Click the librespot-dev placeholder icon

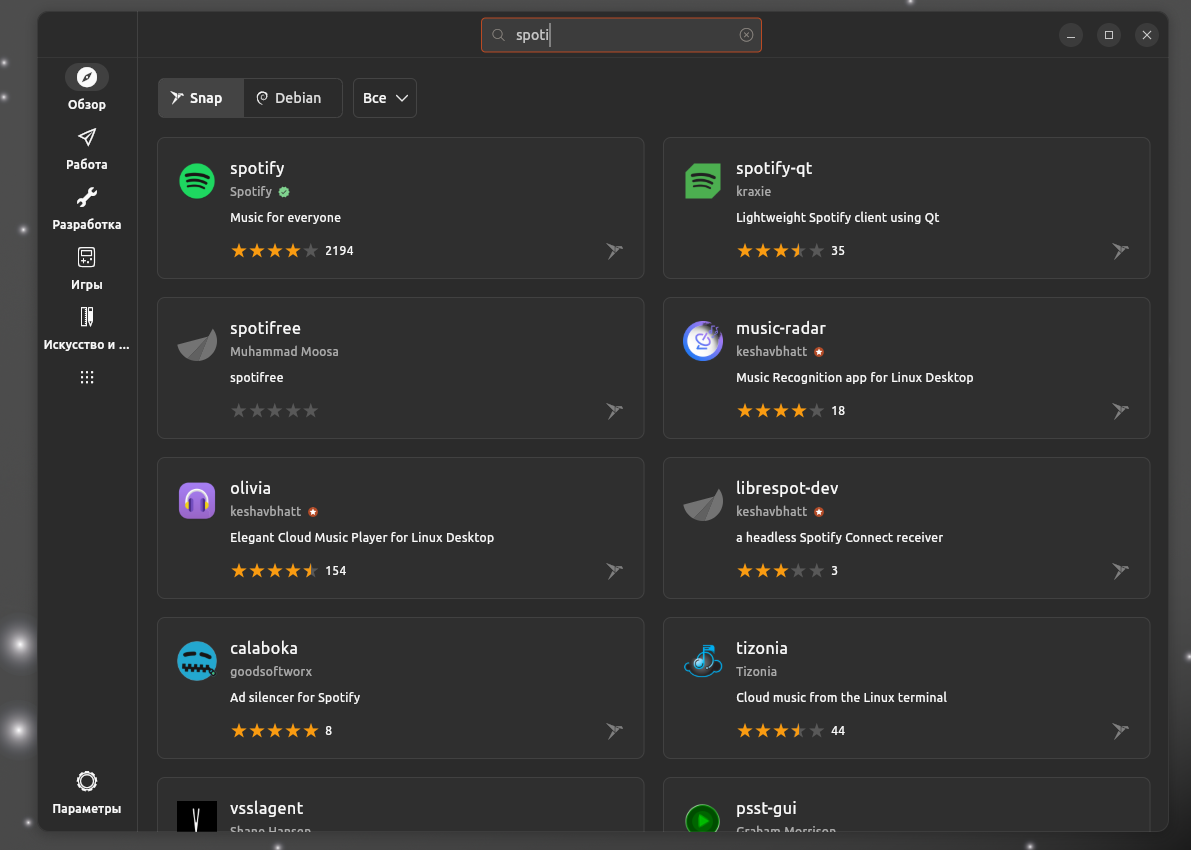click(x=703, y=504)
